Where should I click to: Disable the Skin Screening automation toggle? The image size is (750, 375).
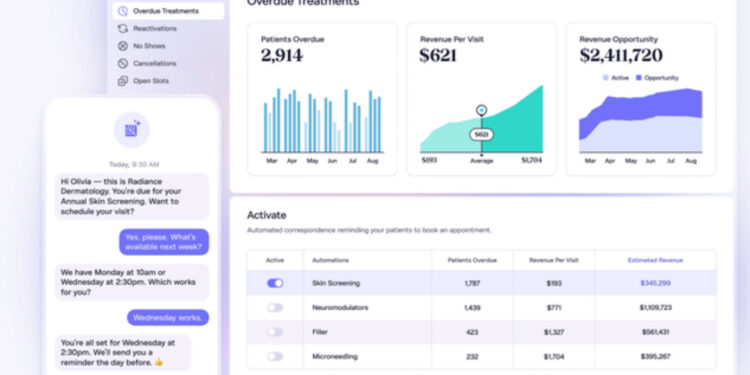pyautogui.click(x=275, y=283)
